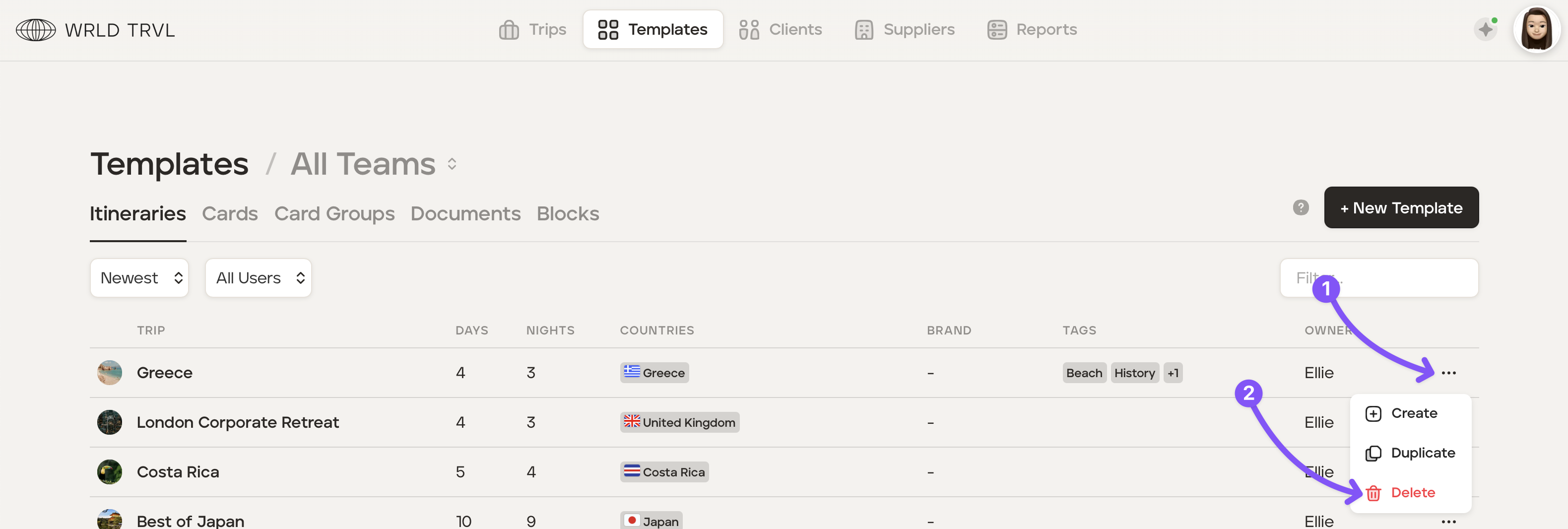
Task: Go to the Trips navigation tab
Action: (532, 29)
